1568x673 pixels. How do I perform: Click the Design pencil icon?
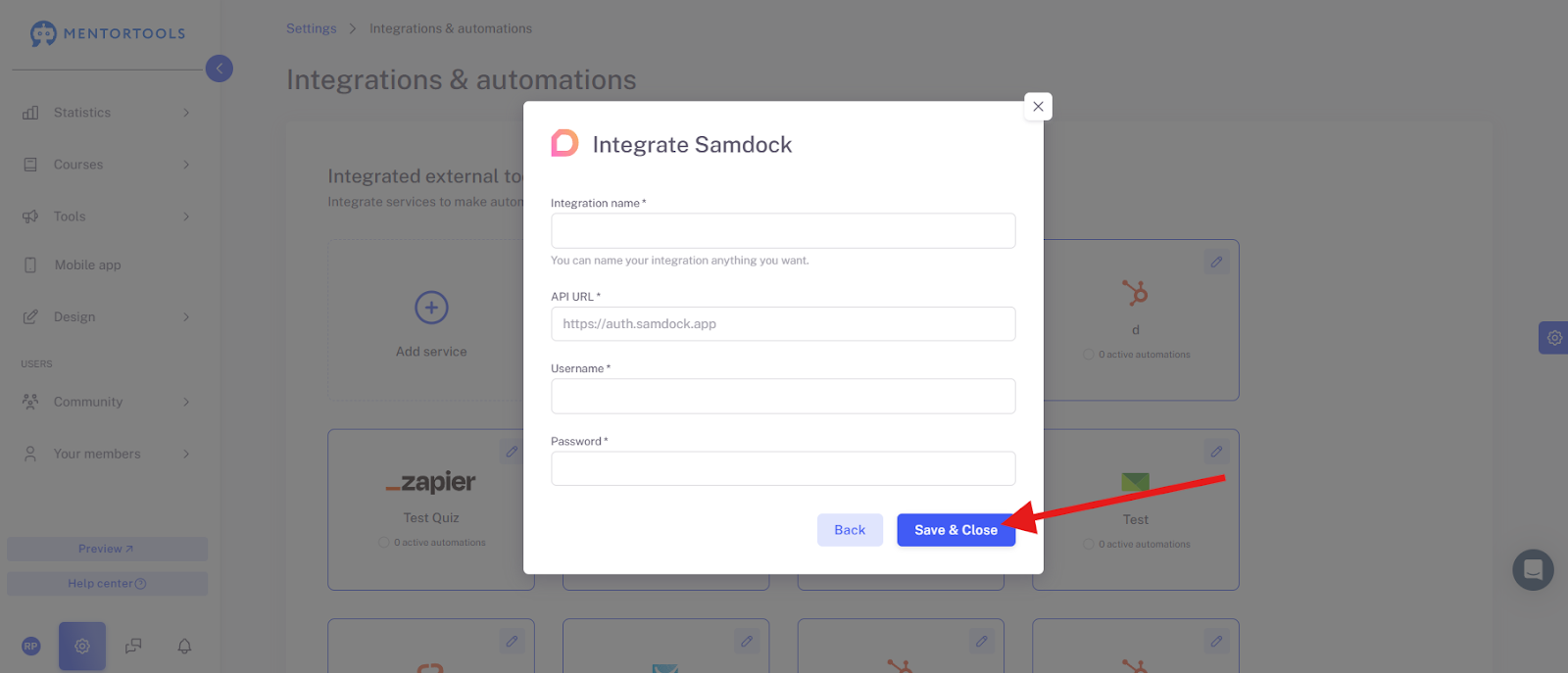[30, 316]
